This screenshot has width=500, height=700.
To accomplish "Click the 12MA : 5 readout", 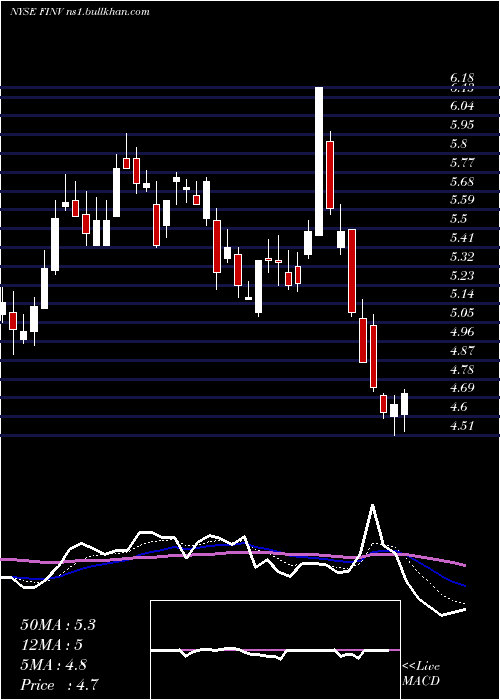I will 52,645.
